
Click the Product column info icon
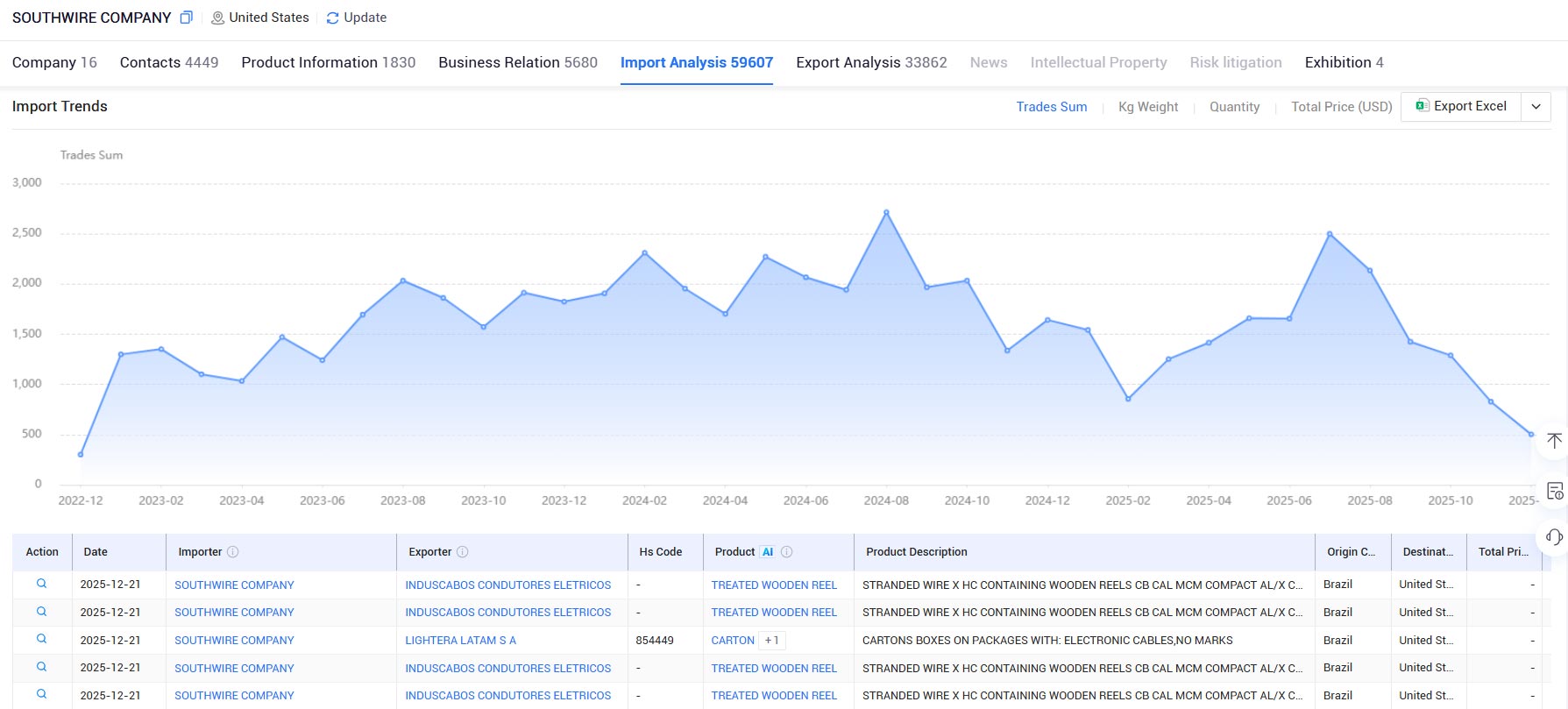tap(787, 552)
